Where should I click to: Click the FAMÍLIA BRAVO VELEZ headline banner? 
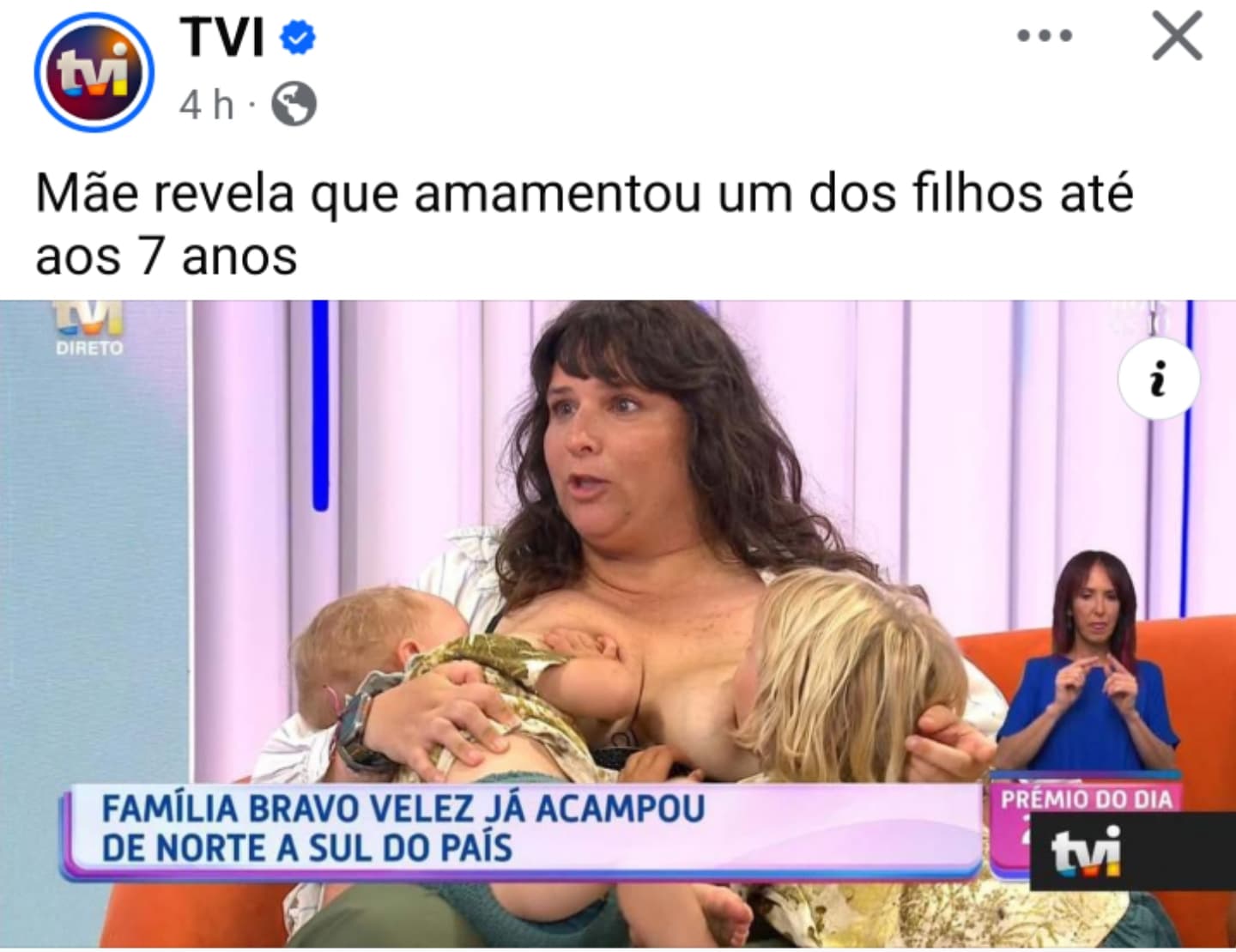coord(522,829)
